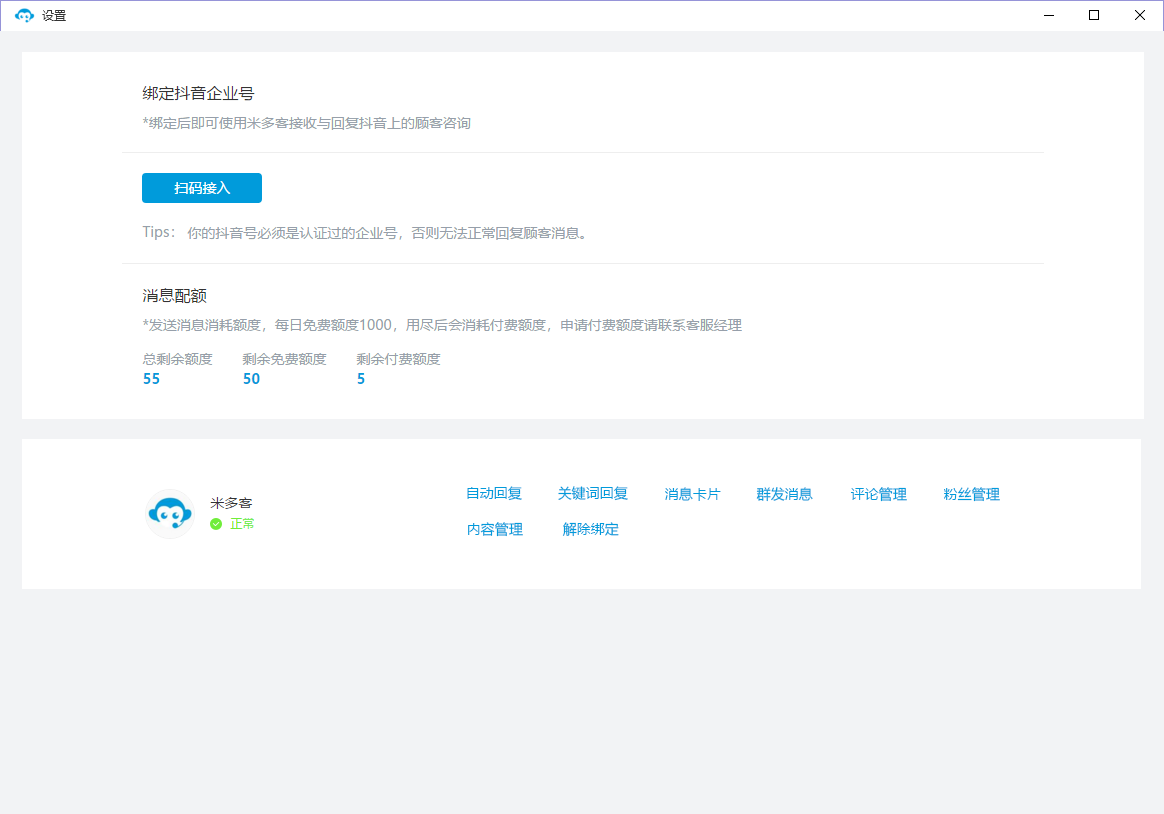Click the 扫码接入 button
This screenshot has height=814, width=1164.
coord(202,188)
